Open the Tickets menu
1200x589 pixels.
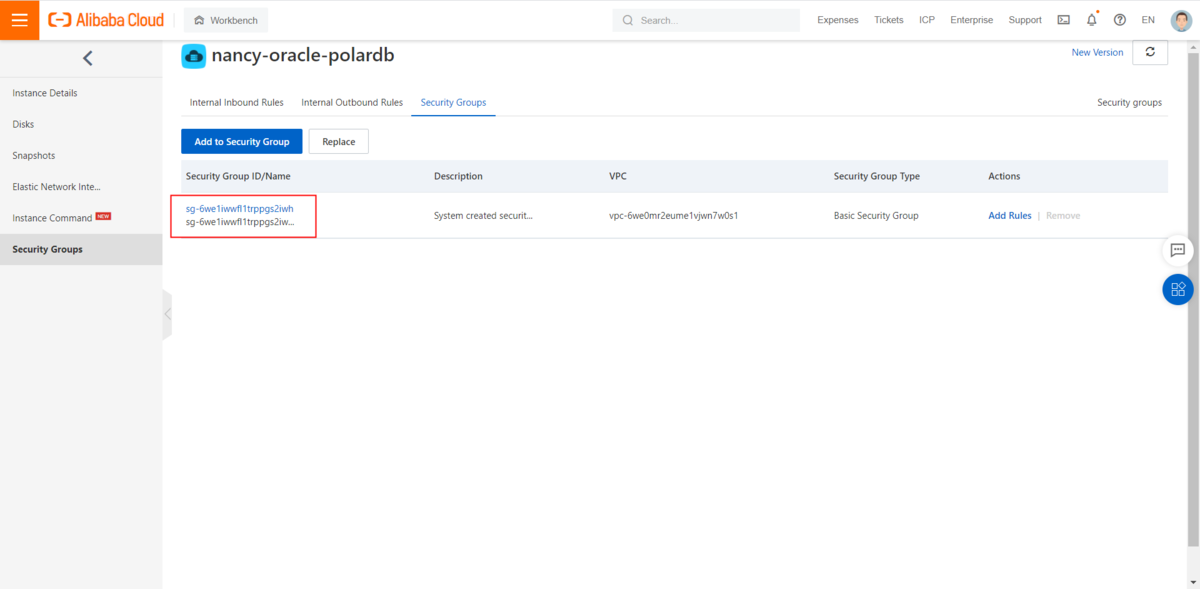point(888,20)
